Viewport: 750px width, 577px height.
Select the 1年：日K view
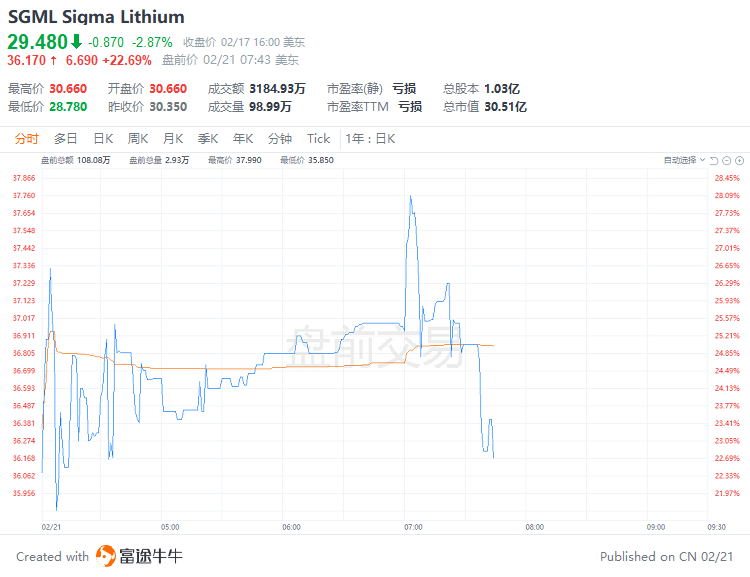[x=371, y=139]
